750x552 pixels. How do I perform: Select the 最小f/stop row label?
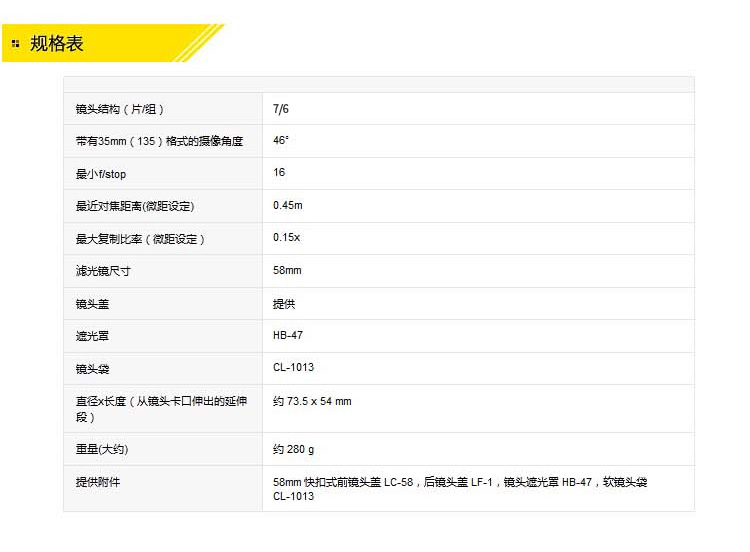(x=101, y=174)
